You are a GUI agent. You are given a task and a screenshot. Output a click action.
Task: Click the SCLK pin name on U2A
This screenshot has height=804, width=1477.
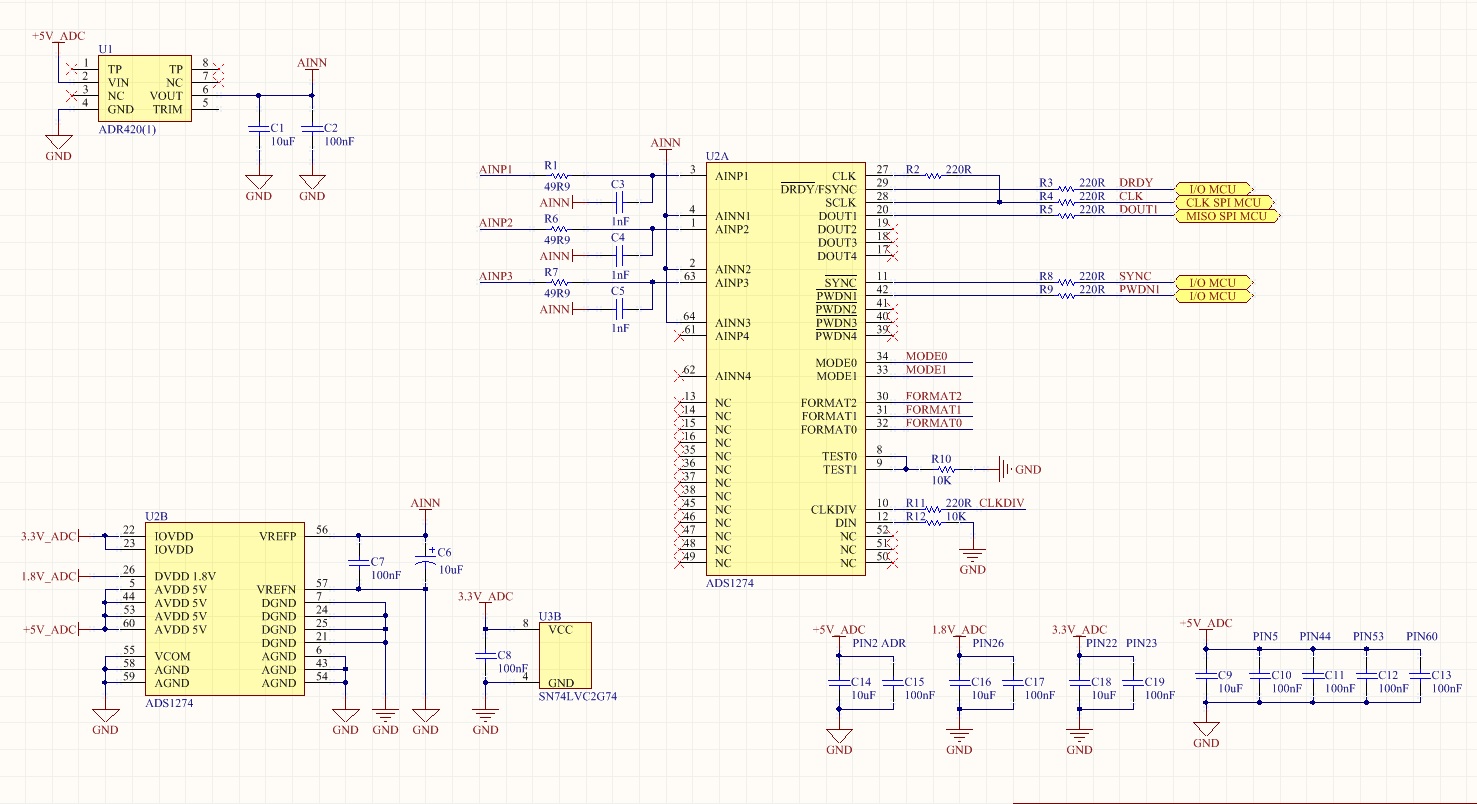840,203
